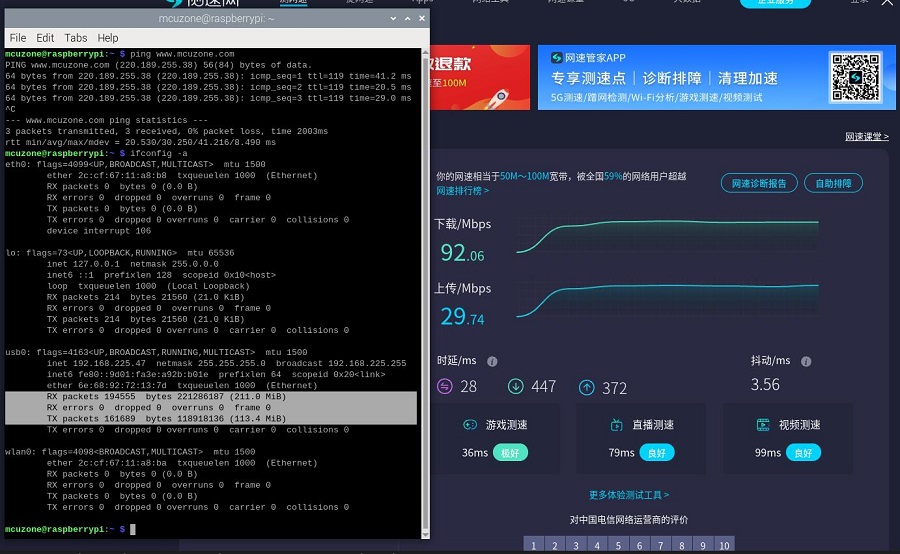This screenshot has height=554, width=900.
Task: Open the 网速排行榜 link
Action: pyautogui.click(x=463, y=191)
